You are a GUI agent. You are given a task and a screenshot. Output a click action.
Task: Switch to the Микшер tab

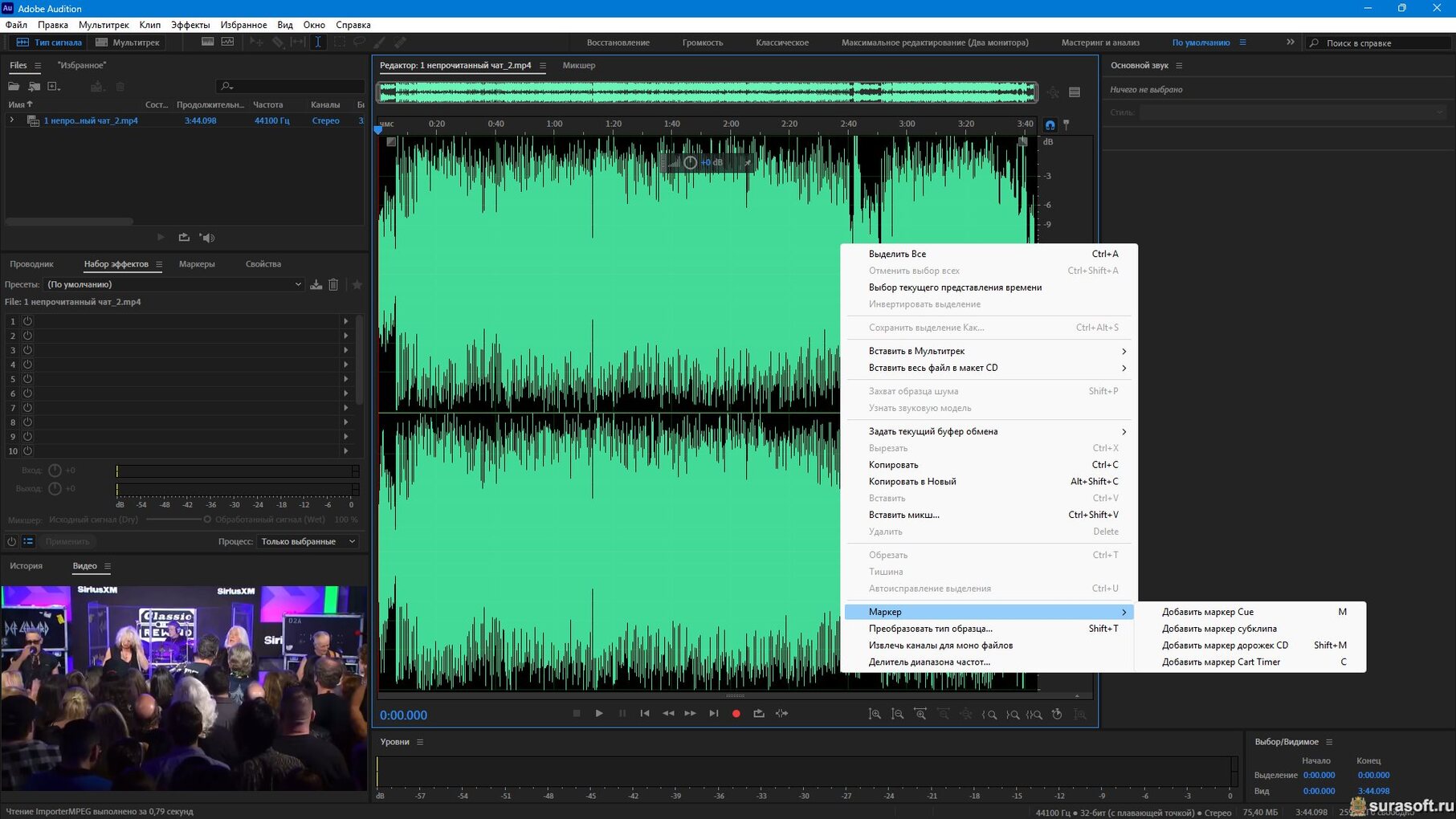(579, 65)
